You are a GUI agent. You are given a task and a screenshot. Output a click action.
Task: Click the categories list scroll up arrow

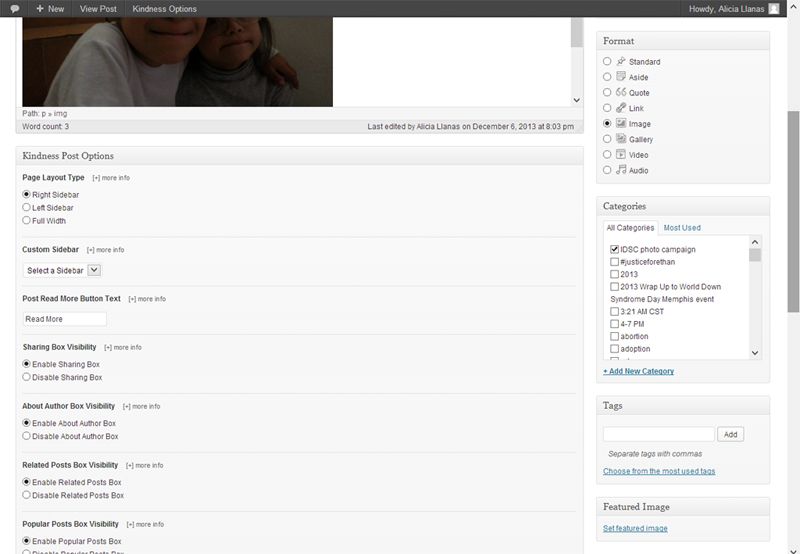[x=755, y=242]
